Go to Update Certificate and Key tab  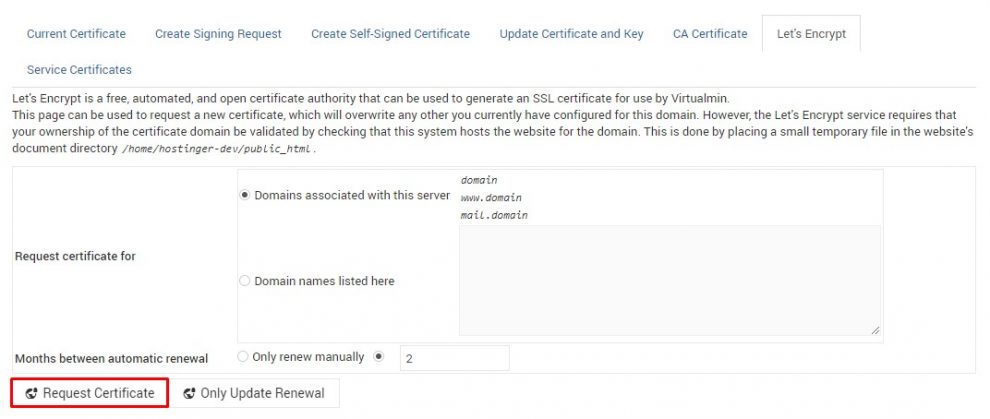(x=571, y=34)
